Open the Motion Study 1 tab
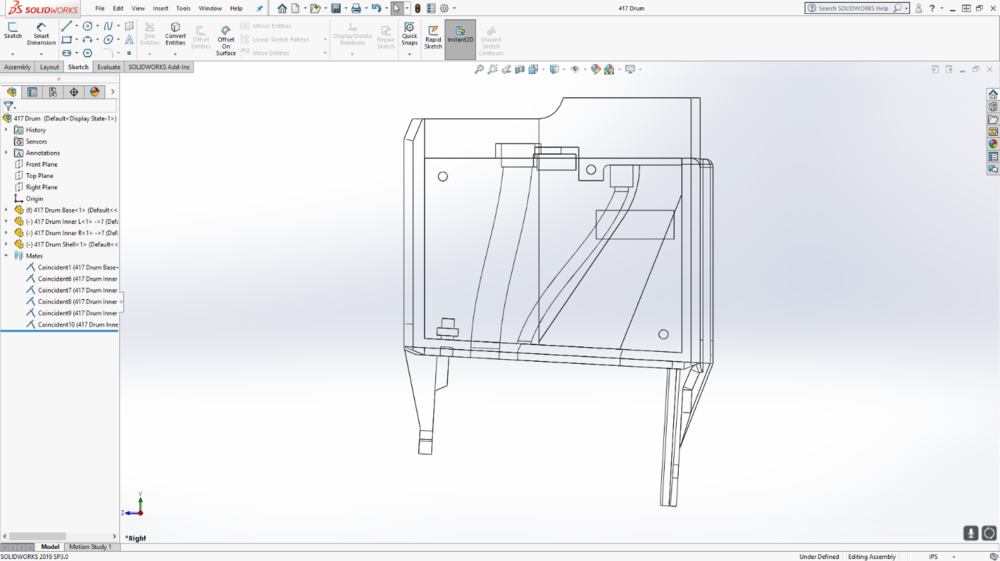Image resolution: width=1000 pixels, height=561 pixels. pyautogui.click(x=89, y=547)
